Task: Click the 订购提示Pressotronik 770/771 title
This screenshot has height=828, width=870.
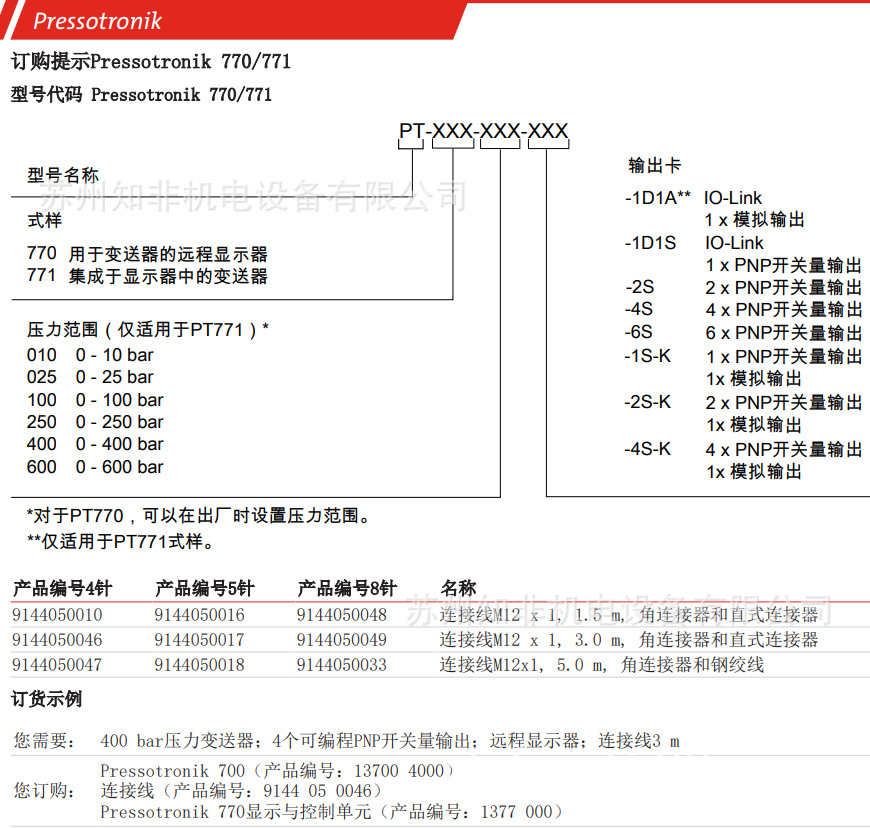Action: coord(151,61)
